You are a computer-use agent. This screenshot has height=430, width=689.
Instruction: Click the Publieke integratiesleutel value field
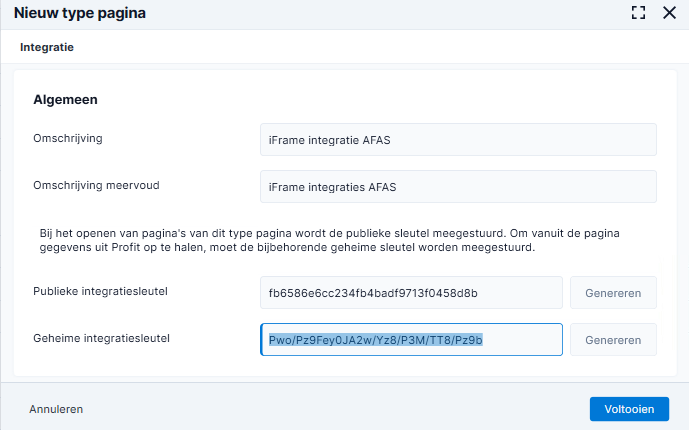411,293
